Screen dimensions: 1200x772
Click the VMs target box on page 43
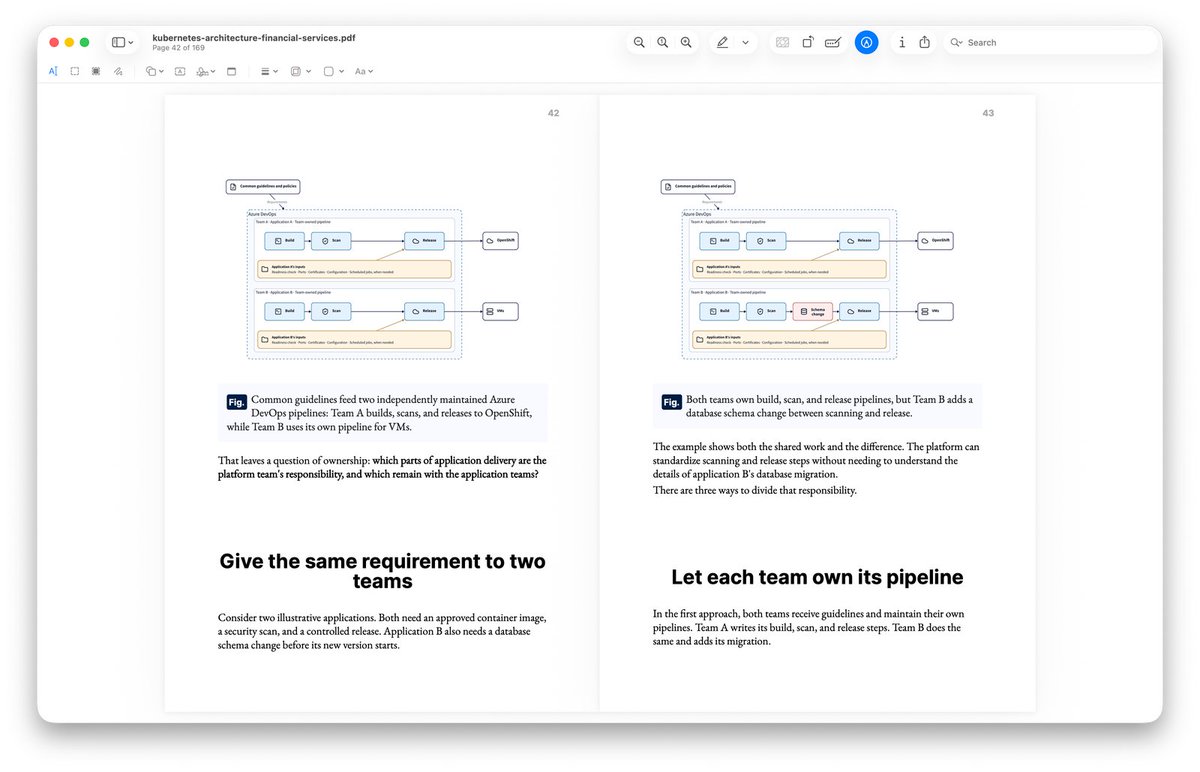pos(935,311)
